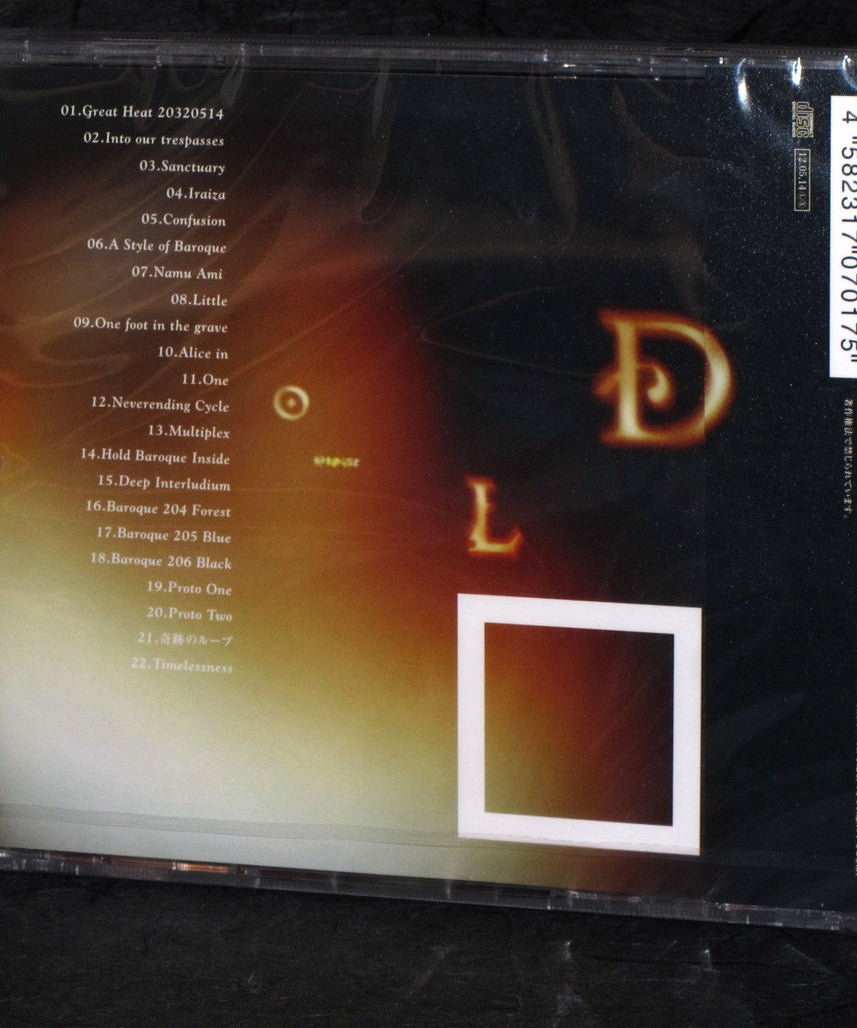Click the small circle ring symbol
This screenshot has width=857, height=1028.
pyautogui.click(x=291, y=403)
